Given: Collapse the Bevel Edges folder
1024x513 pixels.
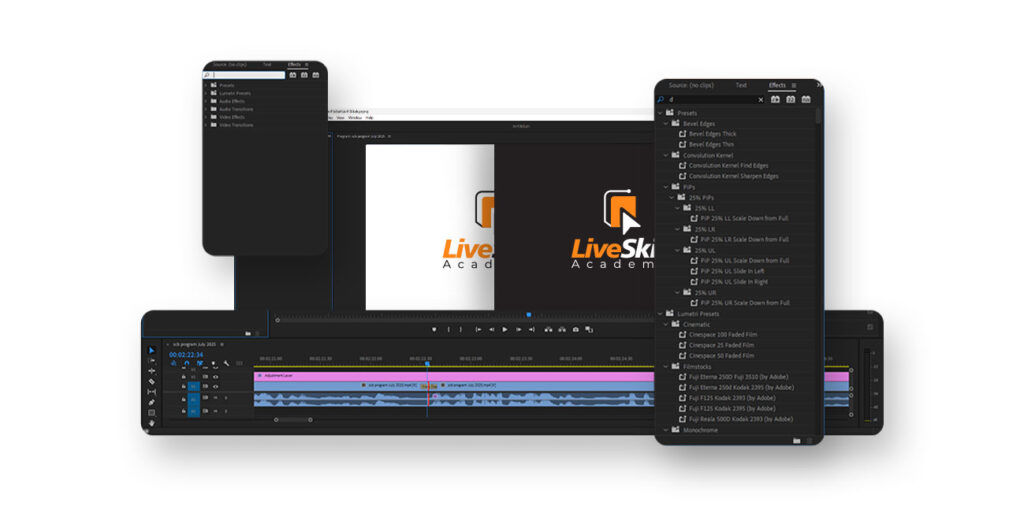Looking at the screenshot, I should [x=665, y=123].
